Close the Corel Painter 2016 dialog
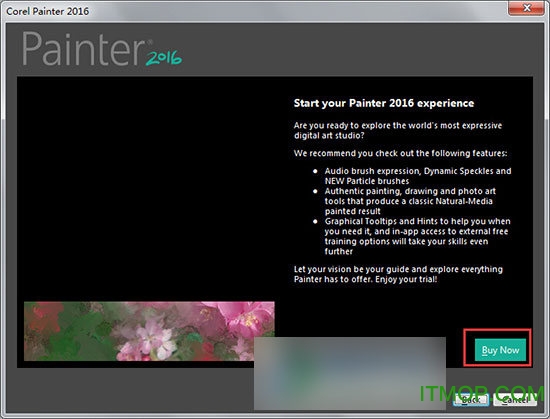Image resolution: width=550 pixels, height=419 pixels. 526,8
